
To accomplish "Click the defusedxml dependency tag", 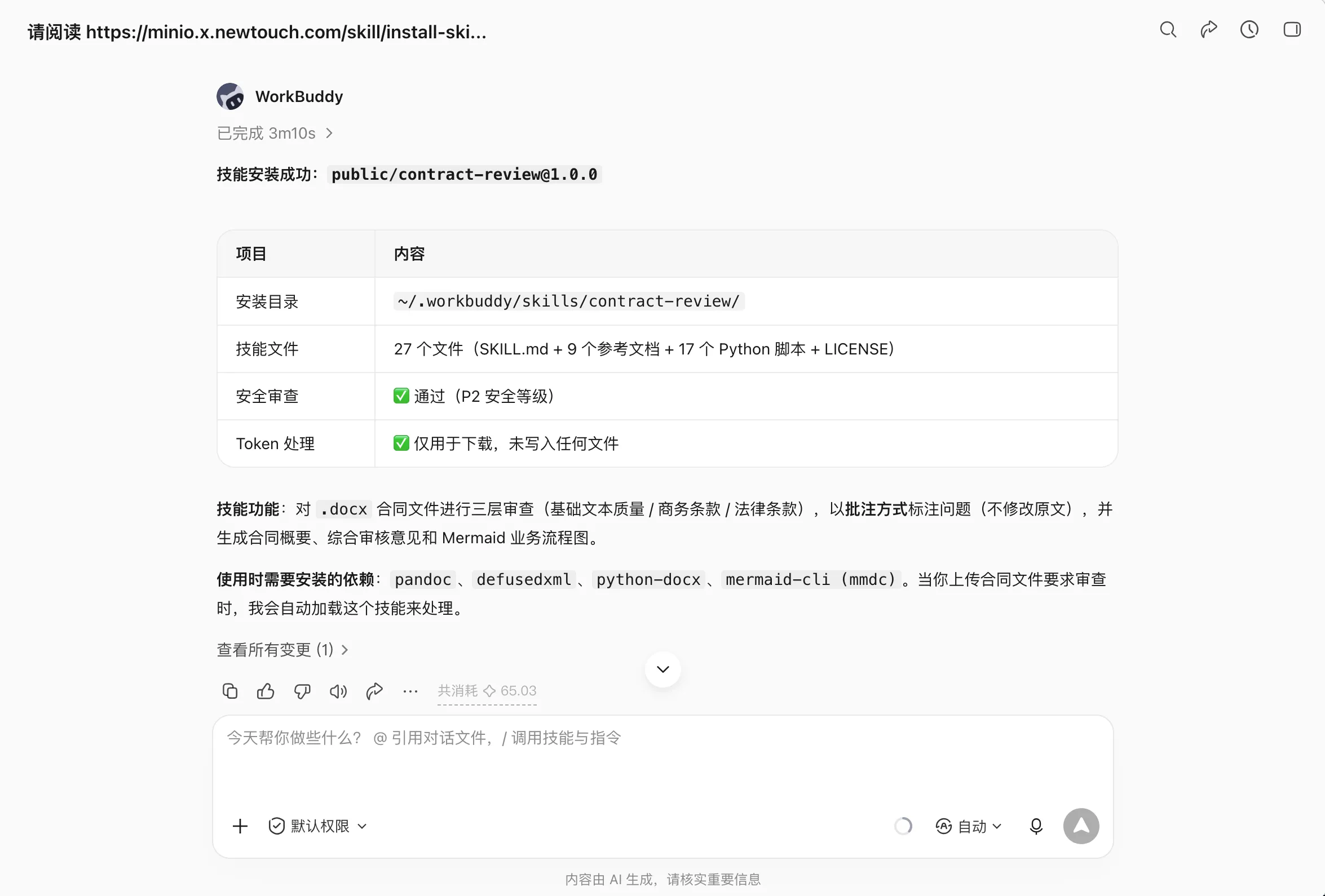I will point(524,580).
